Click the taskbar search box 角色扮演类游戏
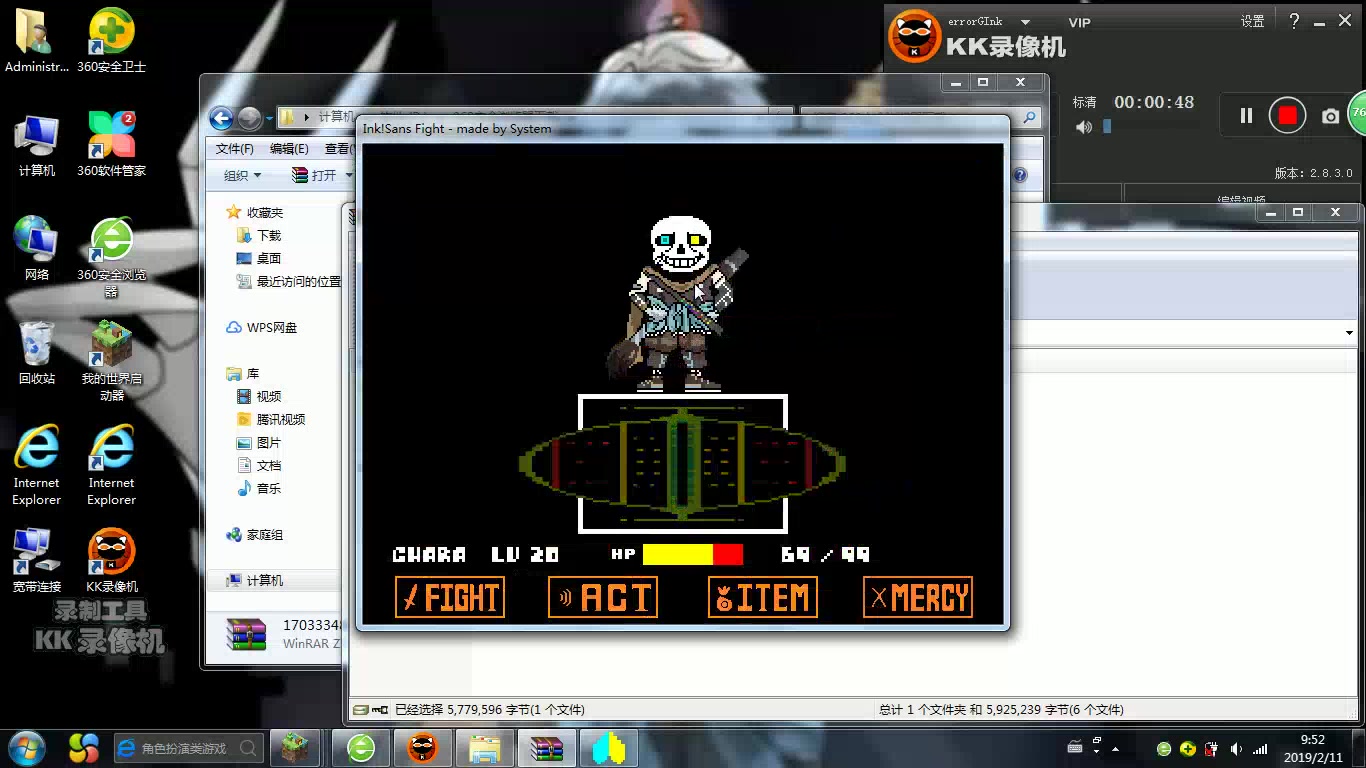Screen dimensions: 1366x768 click(188, 748)
